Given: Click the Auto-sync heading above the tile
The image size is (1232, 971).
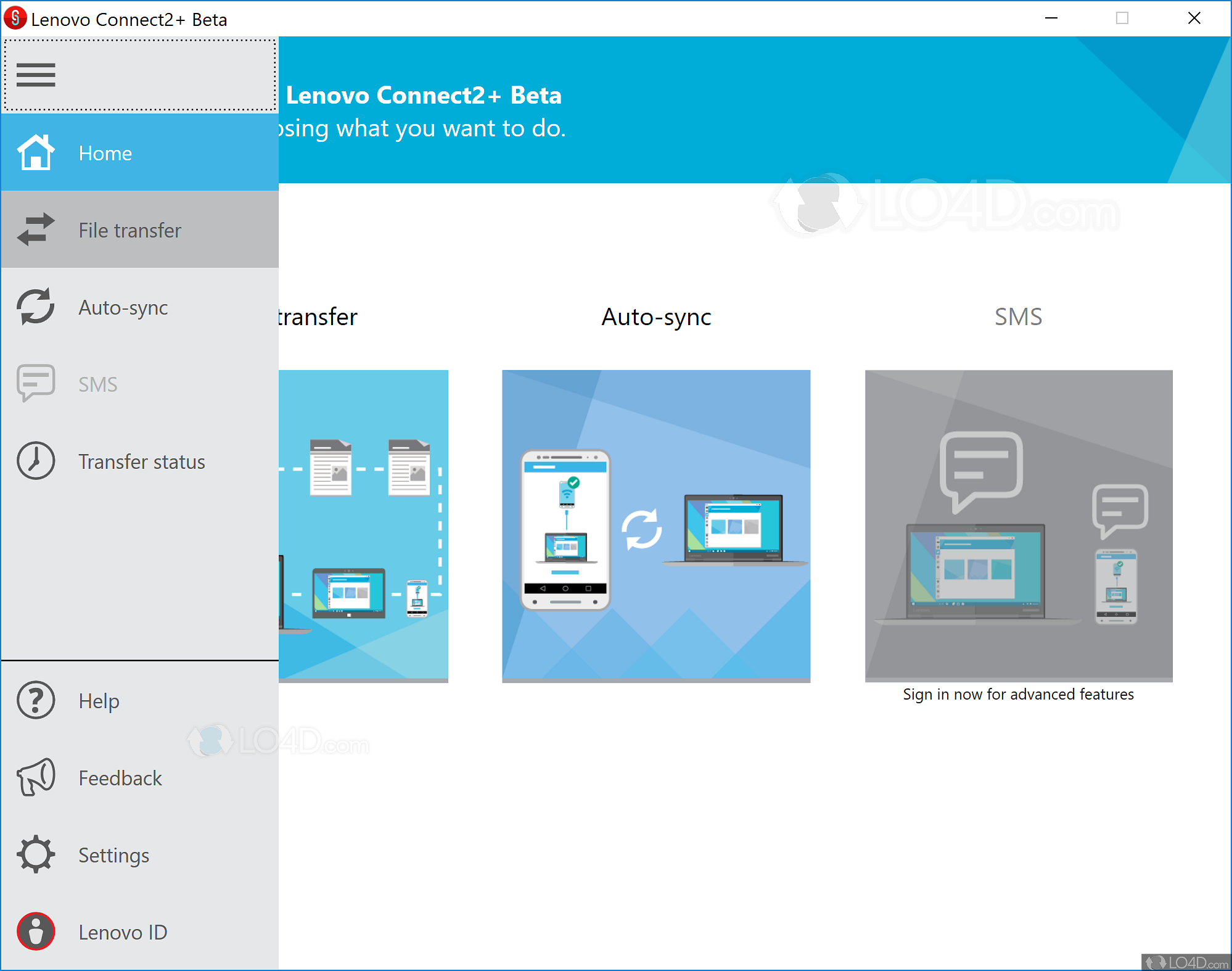Looking at the screenshot, I should tap(656, 317).
